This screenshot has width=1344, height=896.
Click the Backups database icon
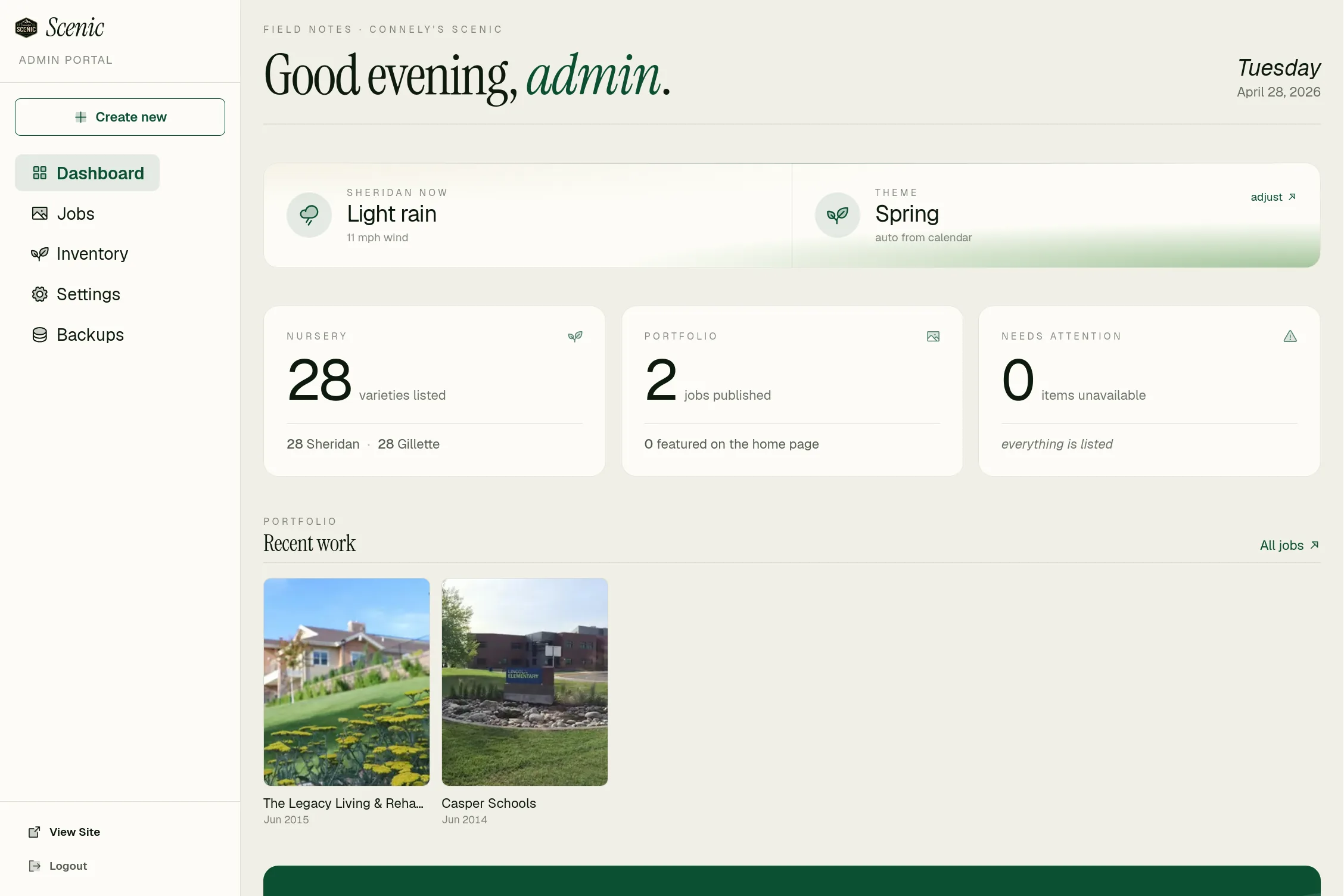tap(40, 335)
